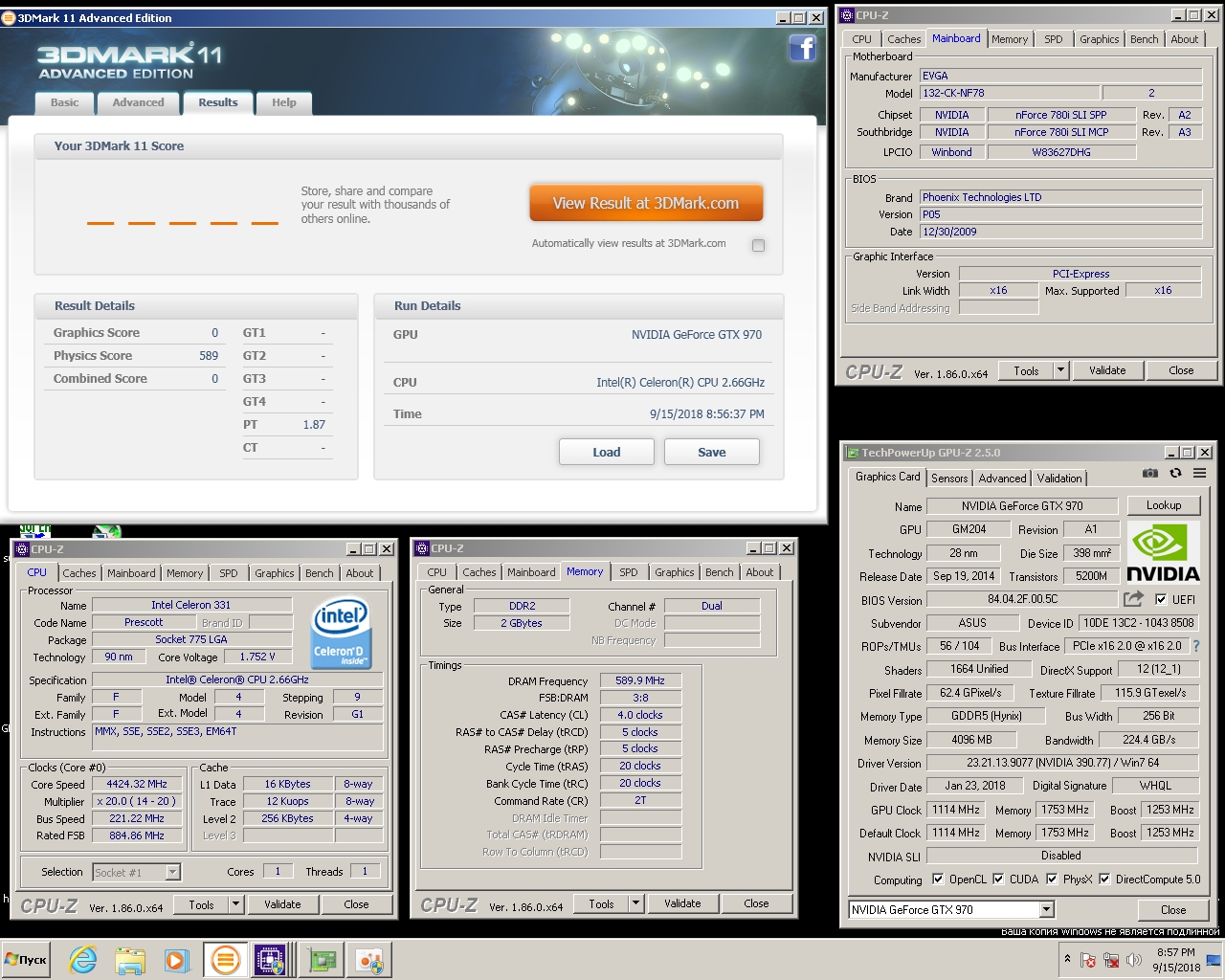The image size is (1225, 980).
Task: Switch to the Basic tab in 3DMark 11
Action: pyautogui.click(x=65, y=102)
